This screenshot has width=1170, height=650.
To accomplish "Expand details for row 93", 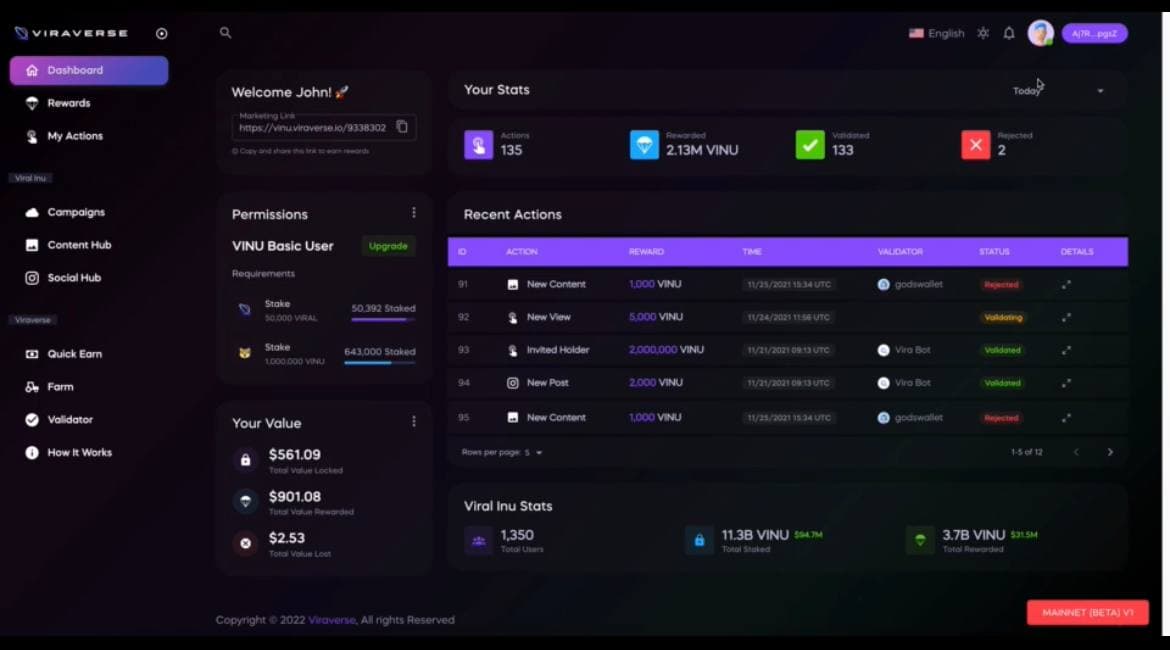I will (x=1066, y=350).
